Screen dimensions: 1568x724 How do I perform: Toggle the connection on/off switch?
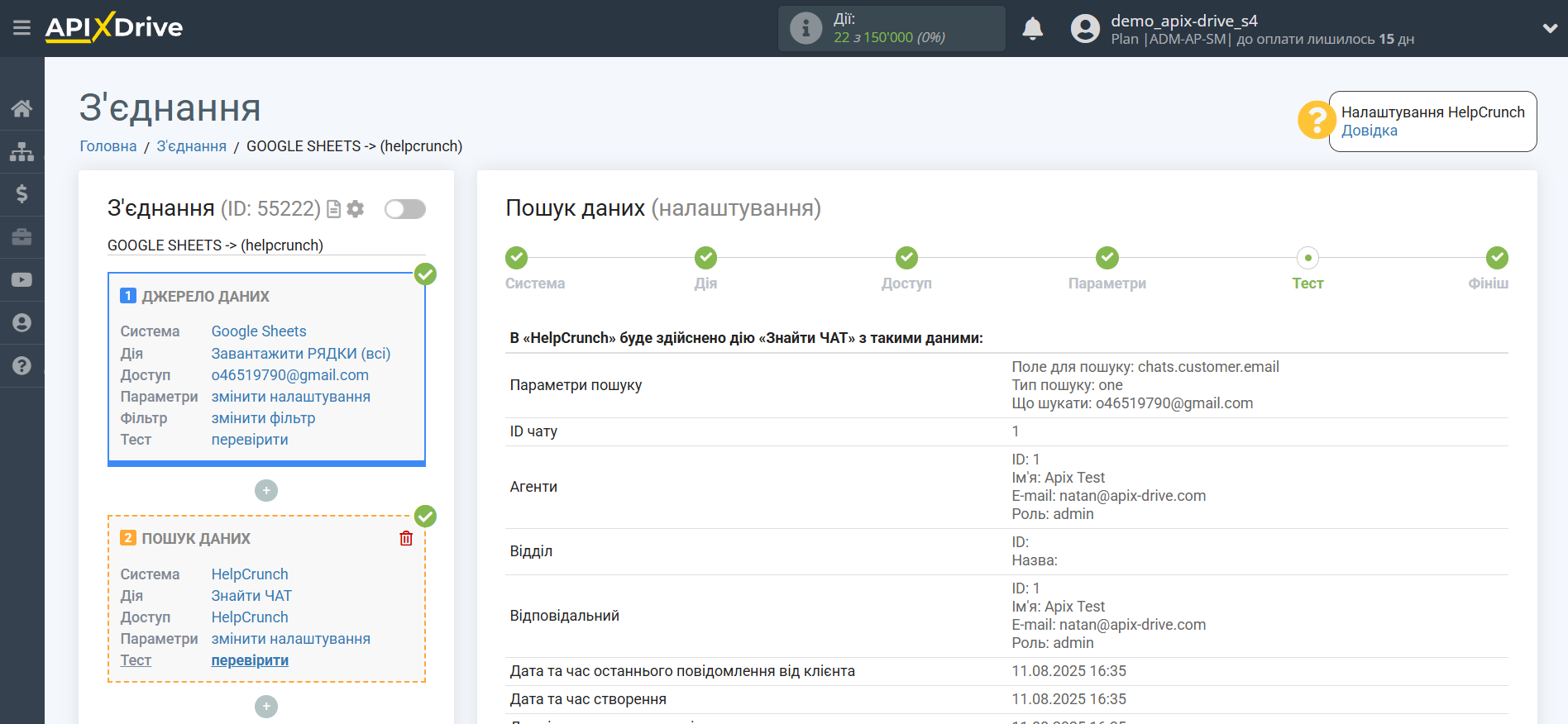click(405, 209)
